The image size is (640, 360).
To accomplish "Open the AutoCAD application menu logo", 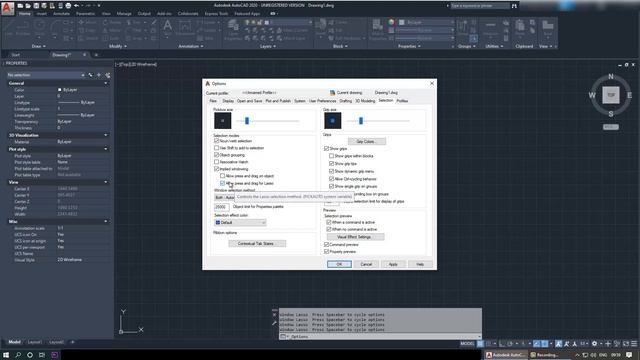I will point(7,8).
